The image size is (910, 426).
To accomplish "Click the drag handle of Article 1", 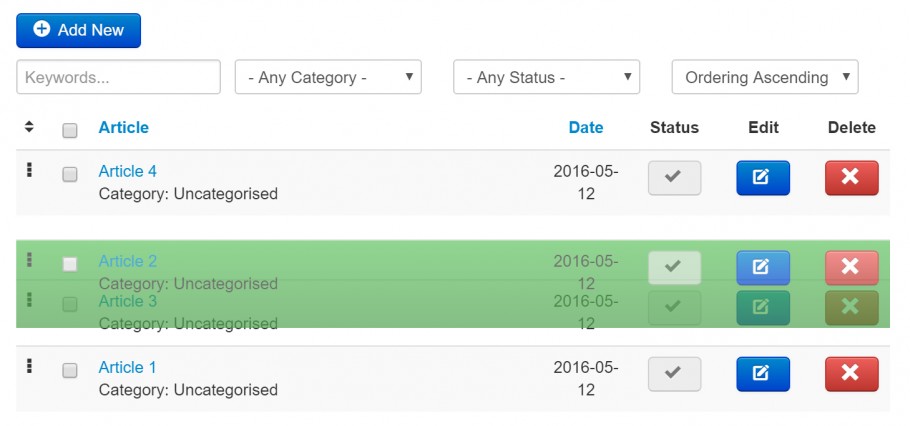I will coord(29,366).
